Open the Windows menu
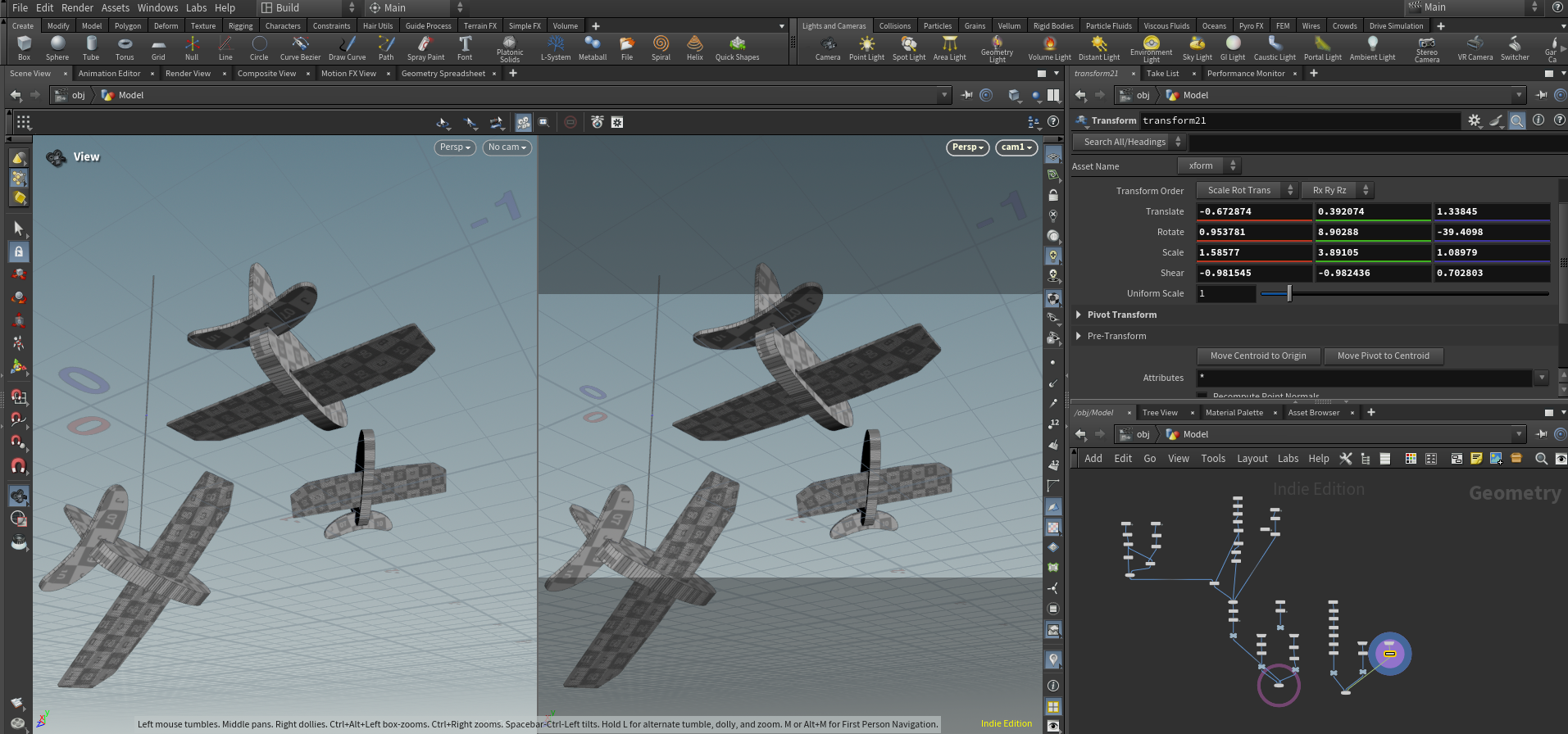 tap(157, 7)
